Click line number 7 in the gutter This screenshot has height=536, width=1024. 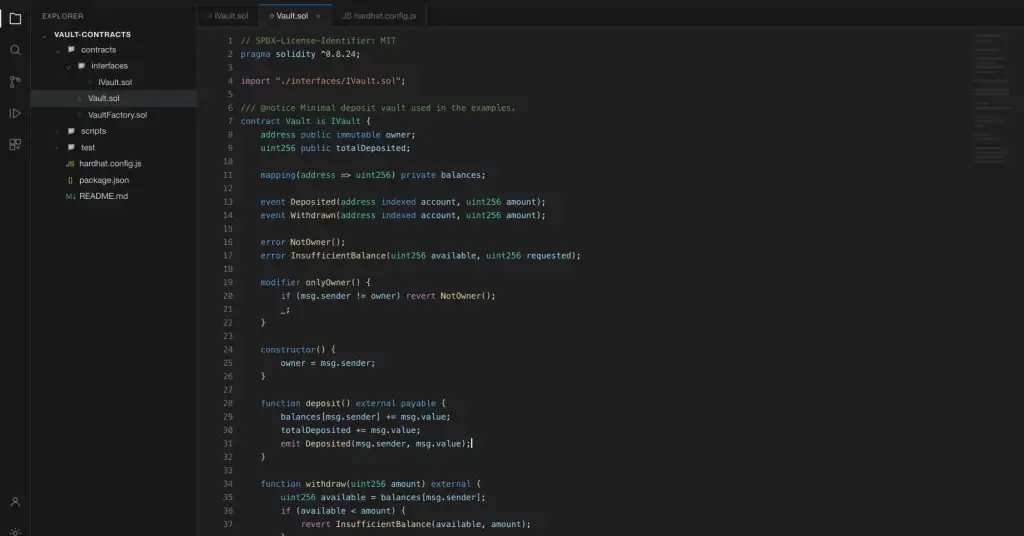tap(230, 121)
